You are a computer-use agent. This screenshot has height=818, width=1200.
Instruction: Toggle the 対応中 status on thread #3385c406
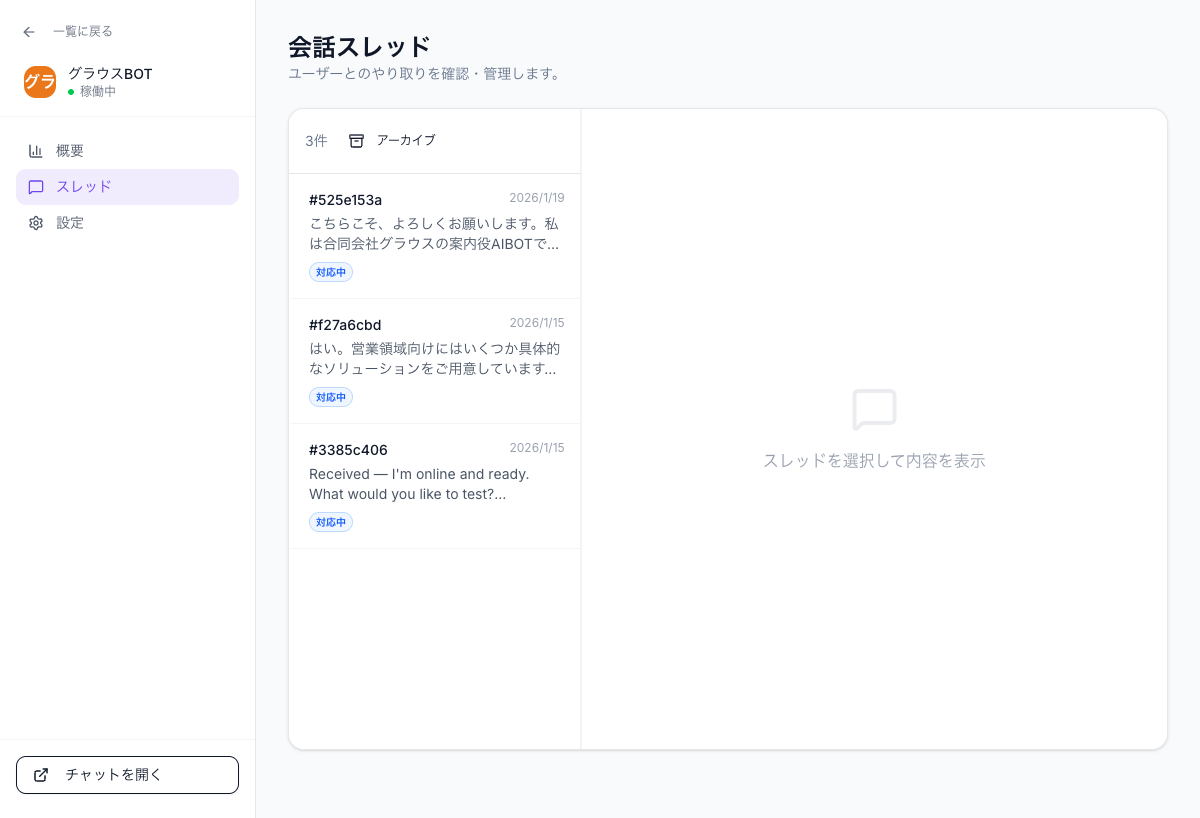pyautogui.click(x=330, y=521)
